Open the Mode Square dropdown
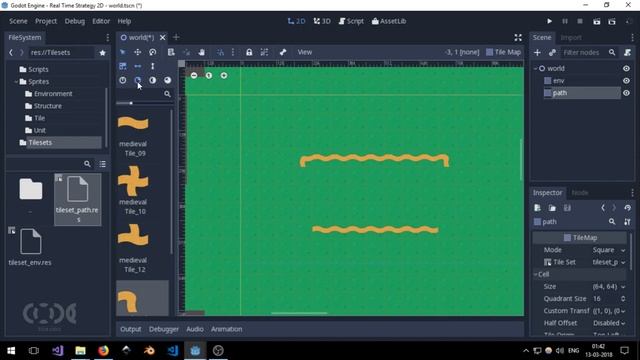The image size is (640, 360). point(609,250)
